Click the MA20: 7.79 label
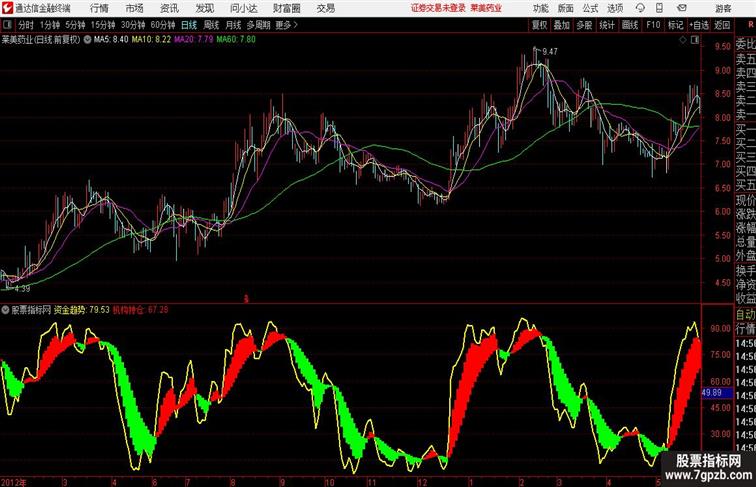756x487 pixels. coord(193,40)
